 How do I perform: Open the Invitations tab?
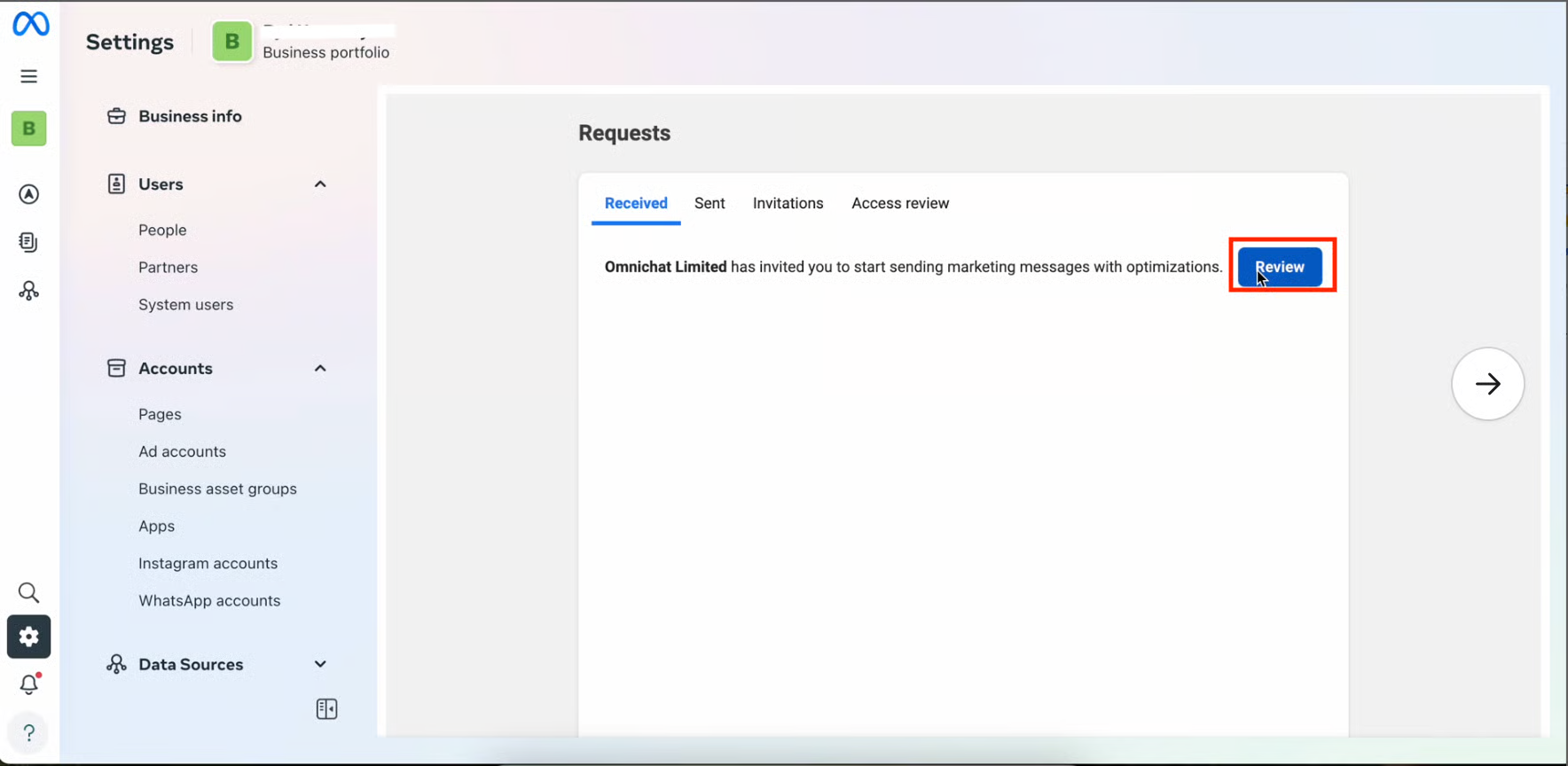[788, 203]
